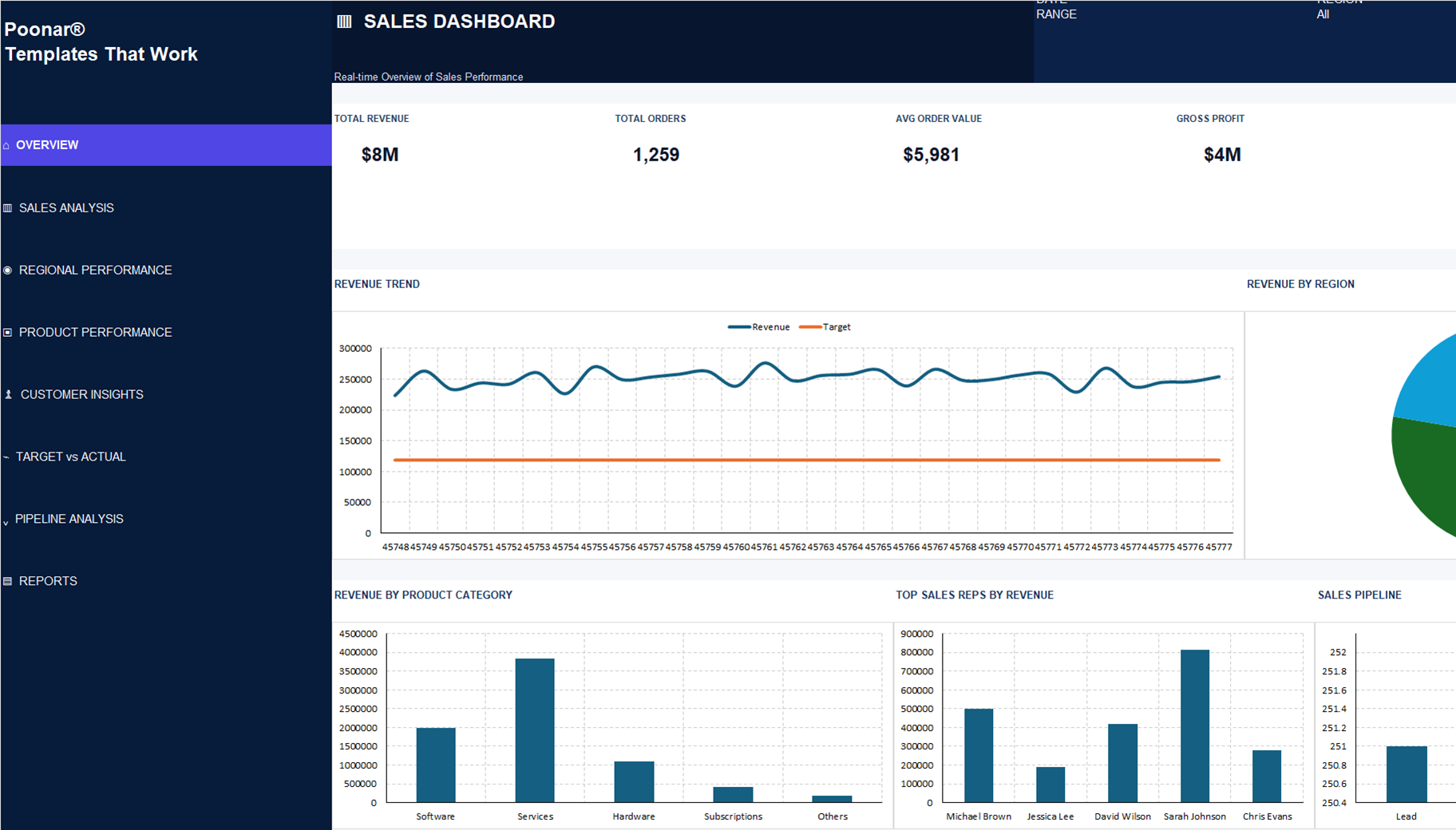
Task: Open the Reports section
Action: point(48,582)
